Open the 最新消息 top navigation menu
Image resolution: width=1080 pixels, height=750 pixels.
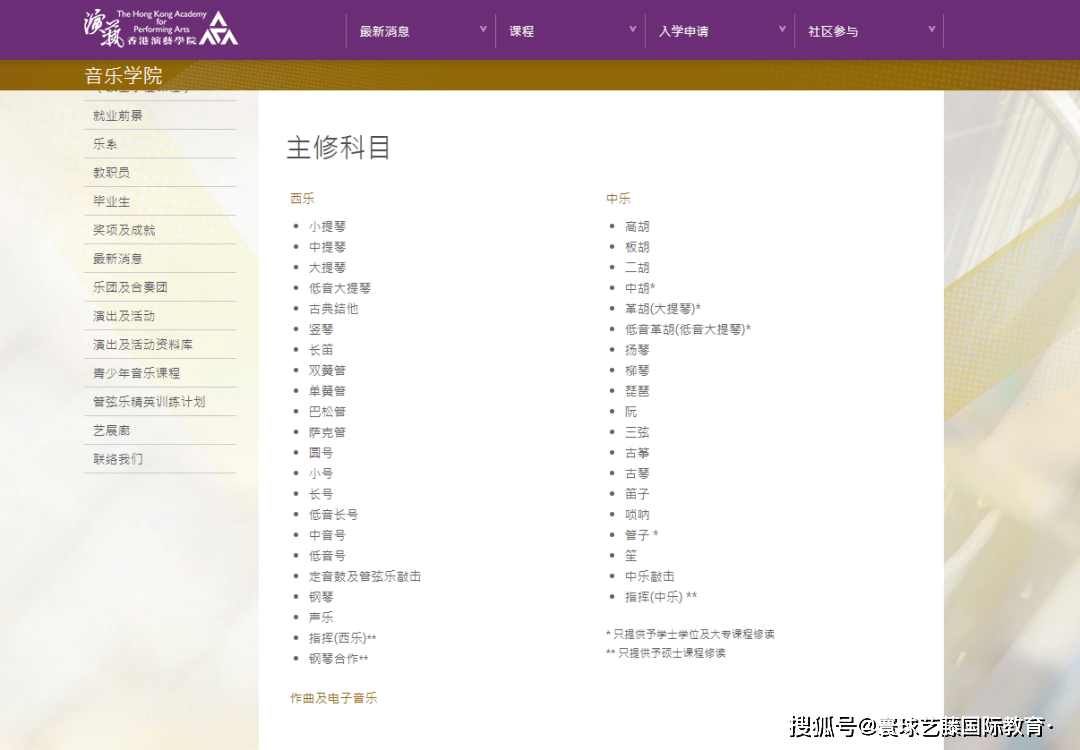click(384, 32)
